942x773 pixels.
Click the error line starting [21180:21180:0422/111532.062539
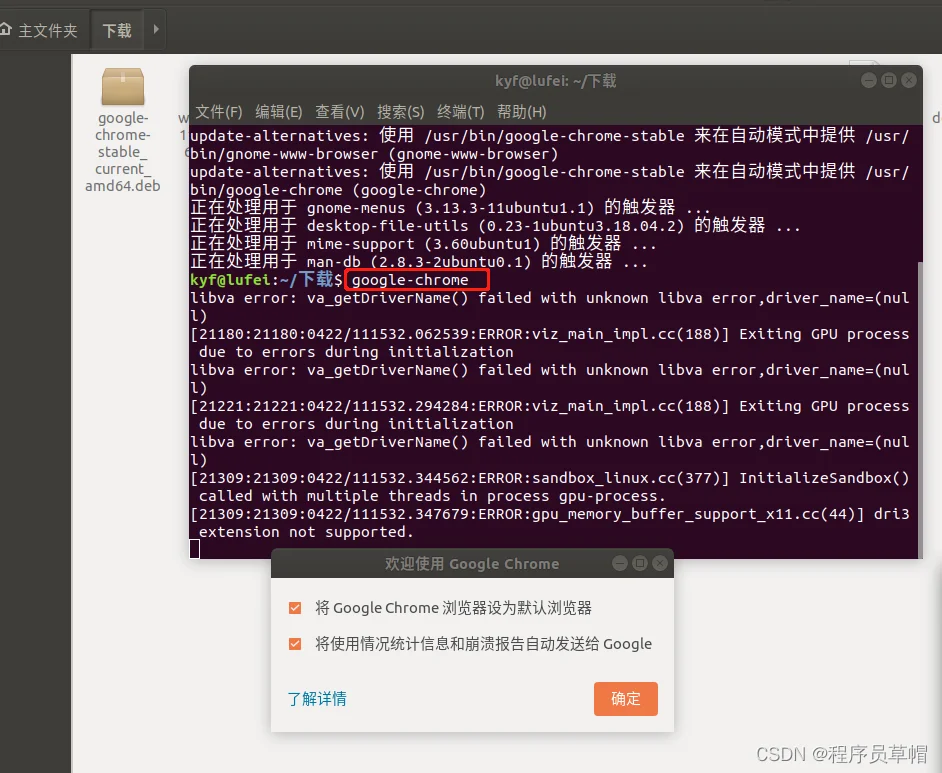click(550, 334)
